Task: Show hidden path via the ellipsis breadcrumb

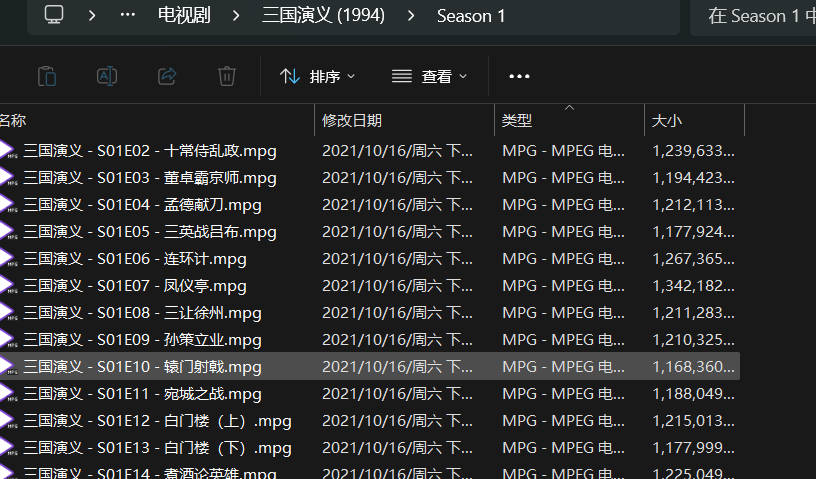Action: pos(128,15)
